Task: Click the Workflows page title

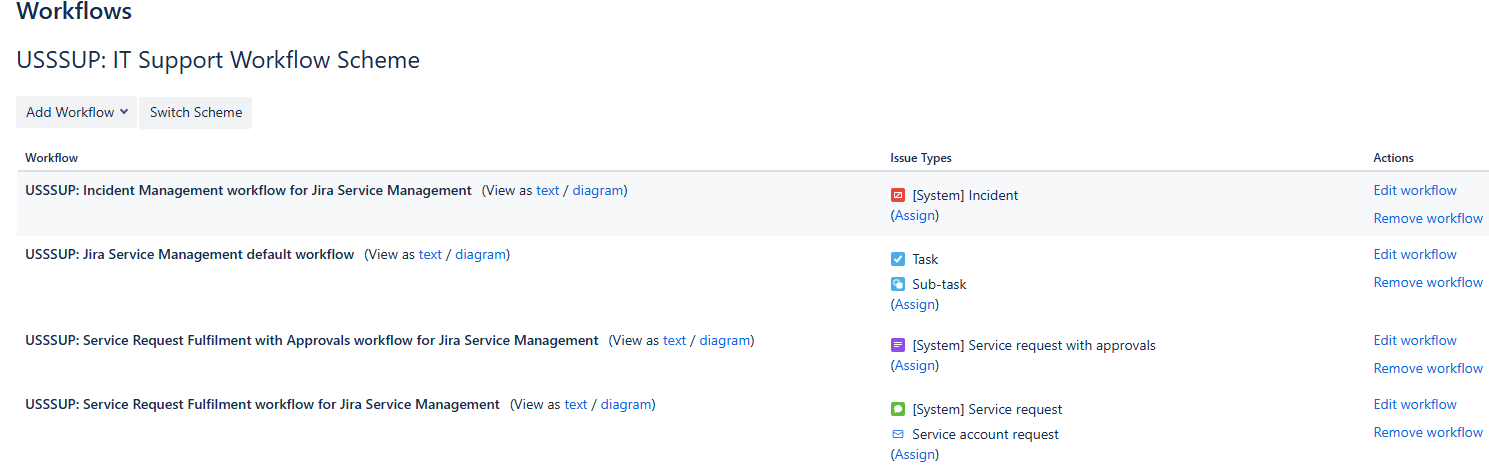Action: (74, 12)
